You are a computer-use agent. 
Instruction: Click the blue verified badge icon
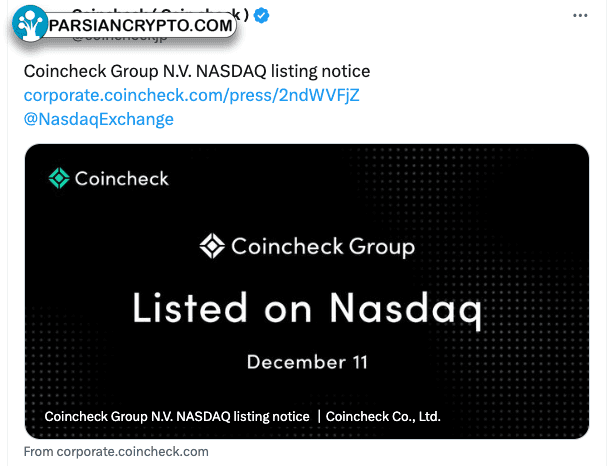[x=261, y=16]
